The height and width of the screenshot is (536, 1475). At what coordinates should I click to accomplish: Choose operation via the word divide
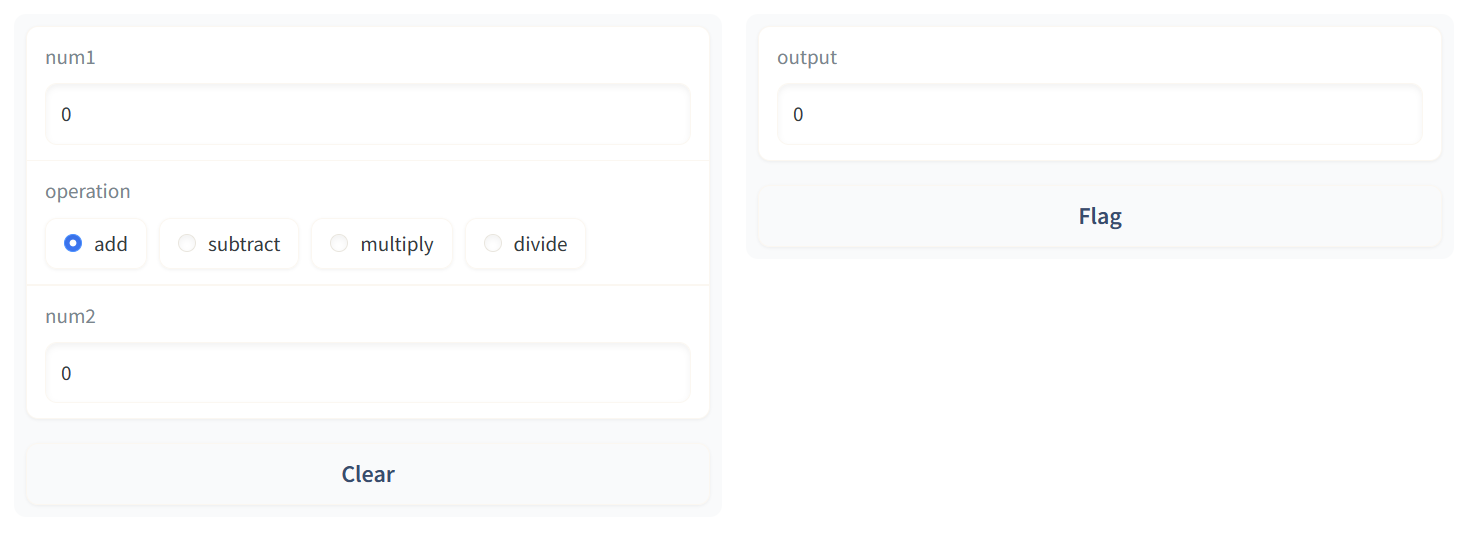click(540, 244)
